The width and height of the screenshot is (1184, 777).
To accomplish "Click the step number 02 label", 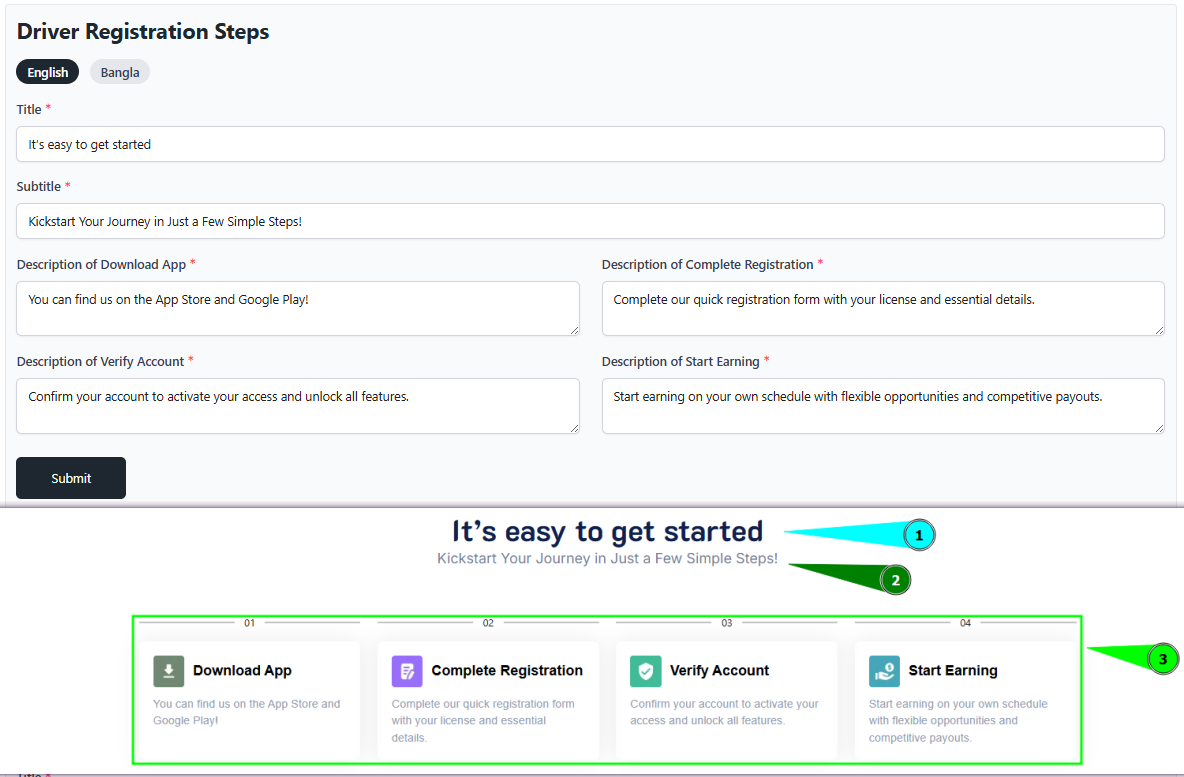I will pyautogui.click(x=488, y=623).
